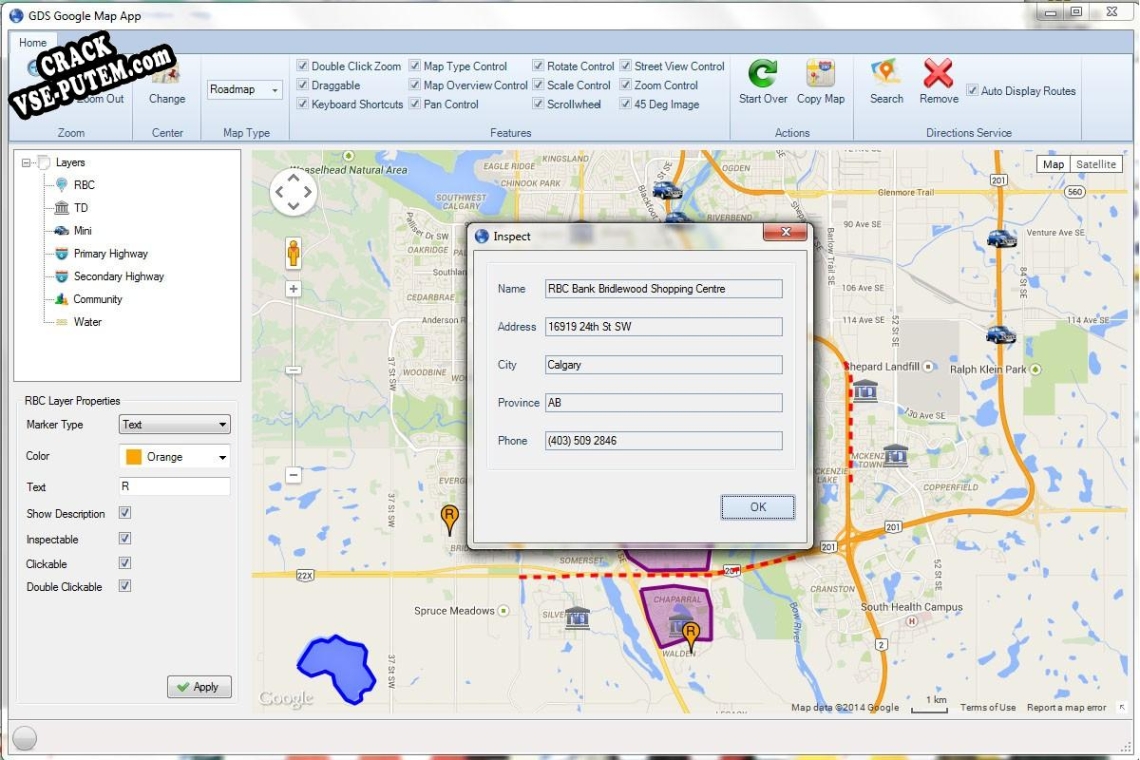This screenshot has height=760, width=1140.
Task: Open the Marker Type dropdown
Action: (x=174, y=425)
